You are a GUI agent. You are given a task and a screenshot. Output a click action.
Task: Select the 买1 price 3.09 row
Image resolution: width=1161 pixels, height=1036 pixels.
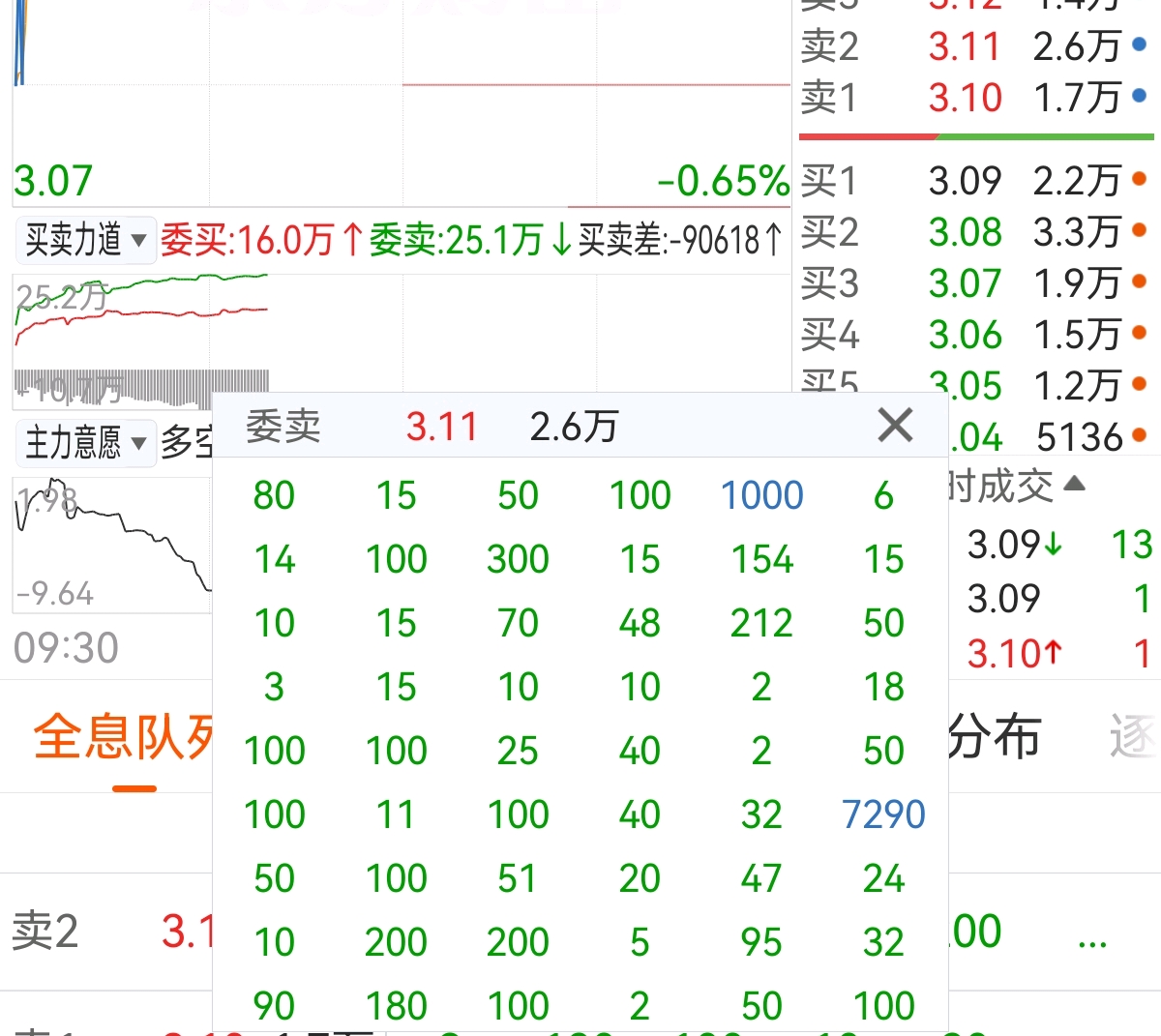[x=976, y=180]
